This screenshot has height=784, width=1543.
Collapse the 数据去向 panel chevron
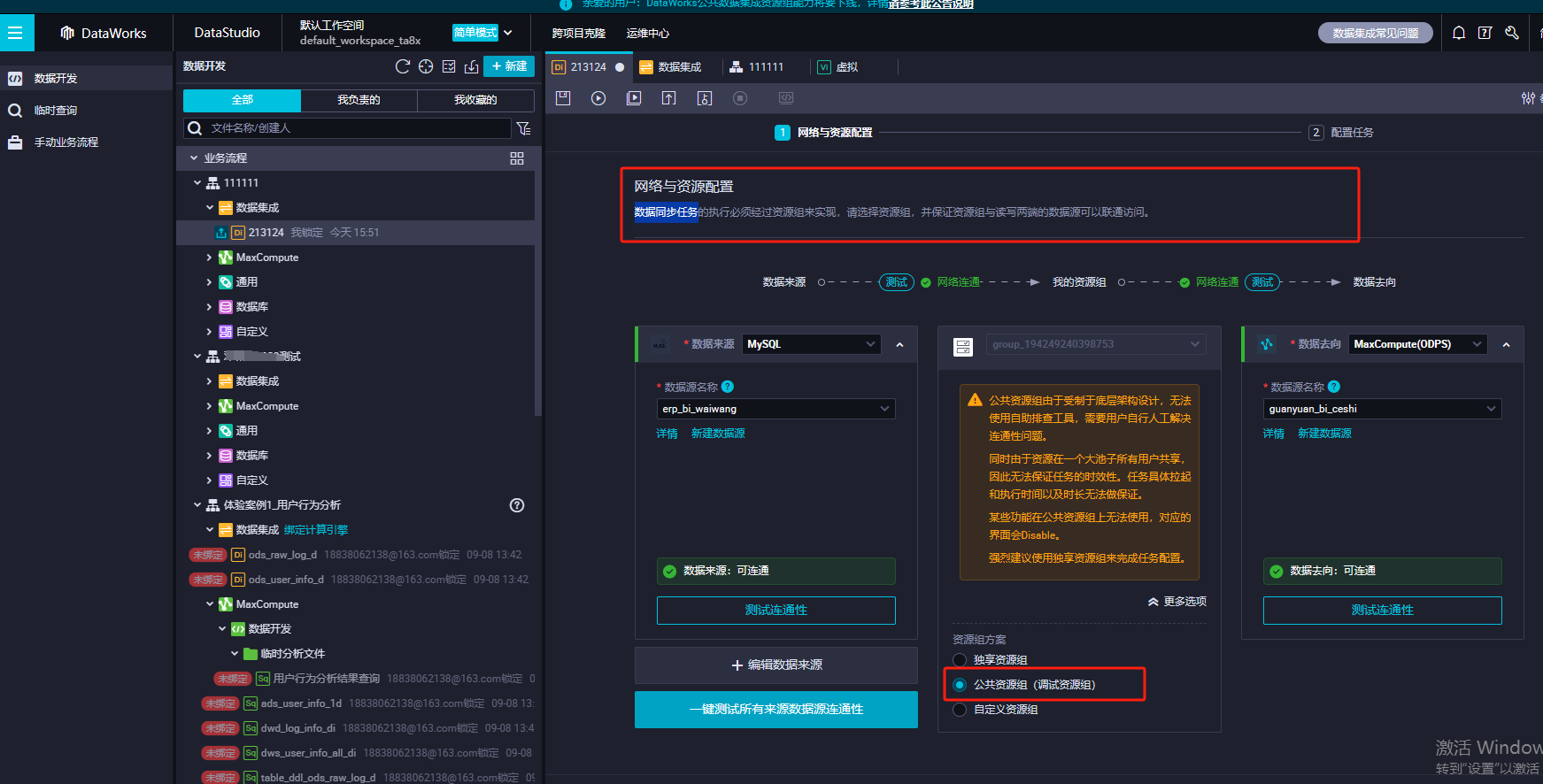1507,345
